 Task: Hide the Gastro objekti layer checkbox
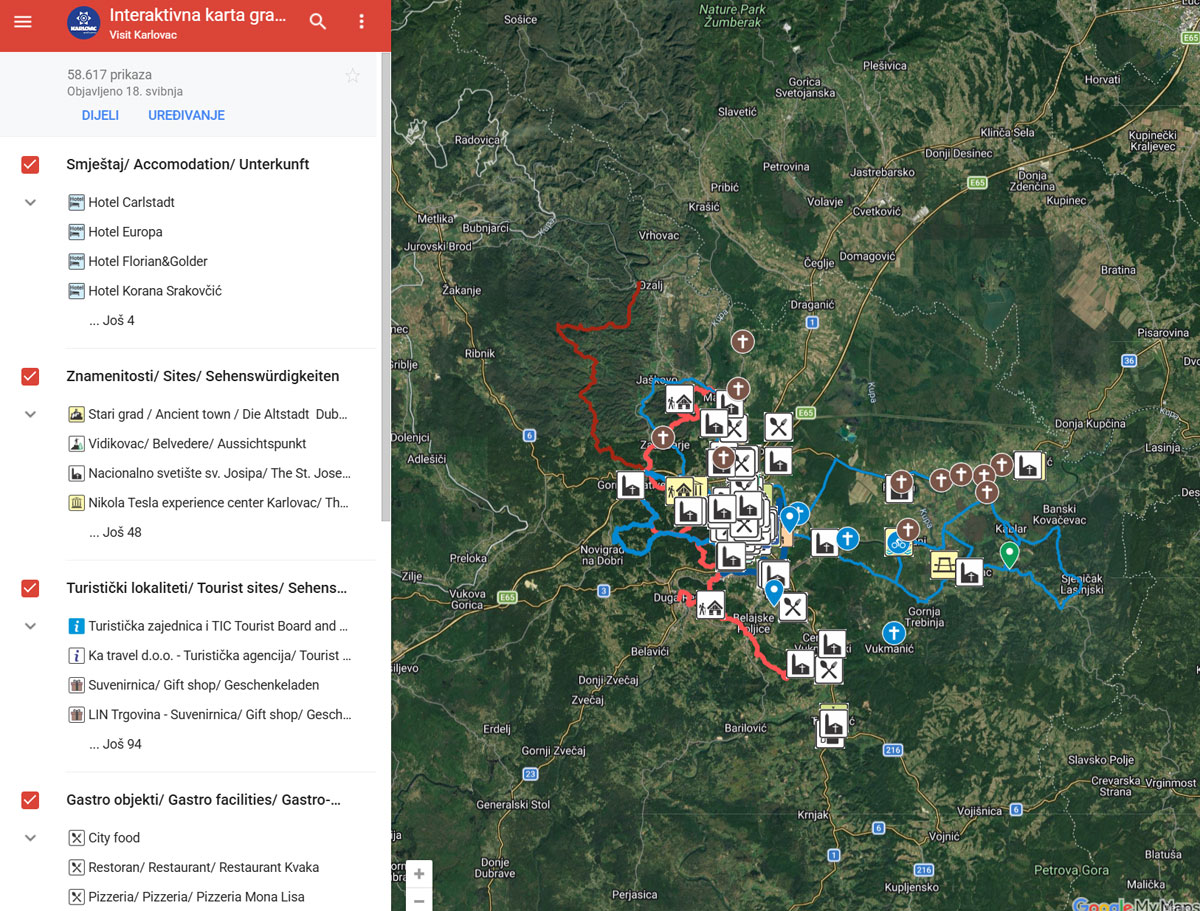30,801
